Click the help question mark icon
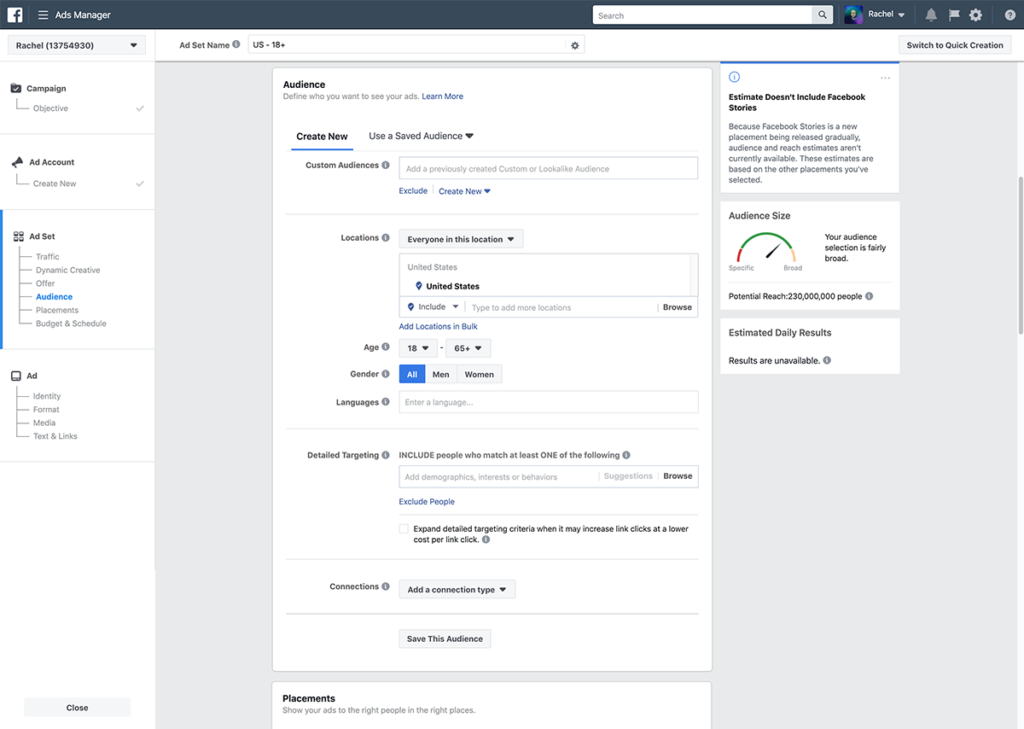This screenshot has height=729, width=1024. coord(1009,15)
